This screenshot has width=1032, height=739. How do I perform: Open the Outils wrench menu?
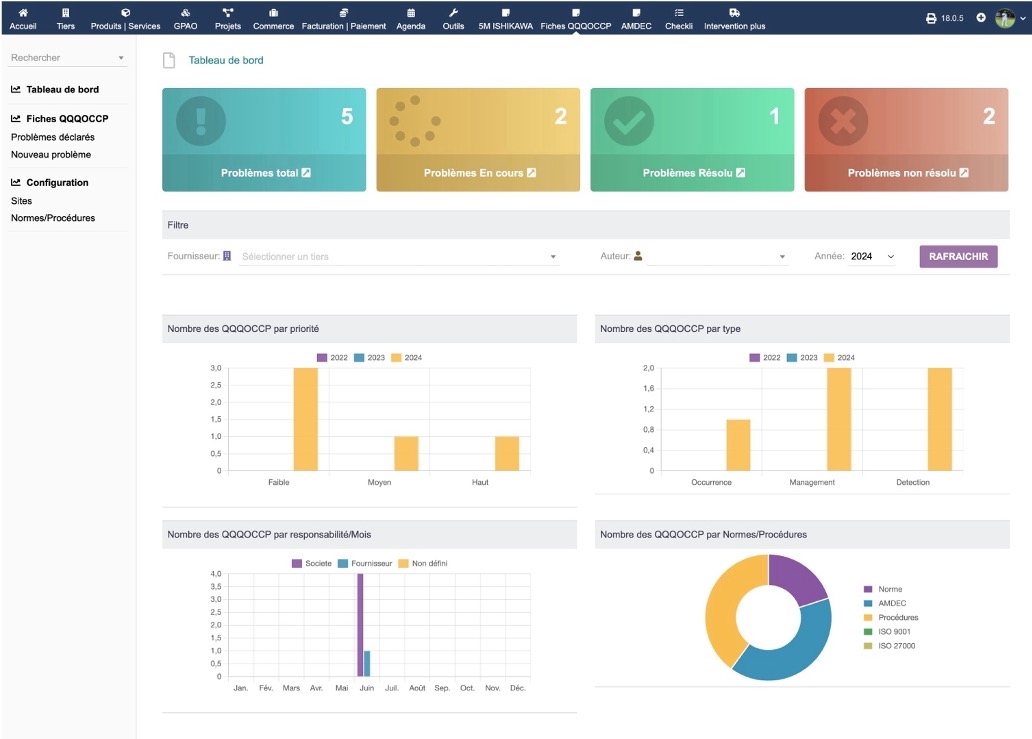pyautogui.click(x=453, y=18)
